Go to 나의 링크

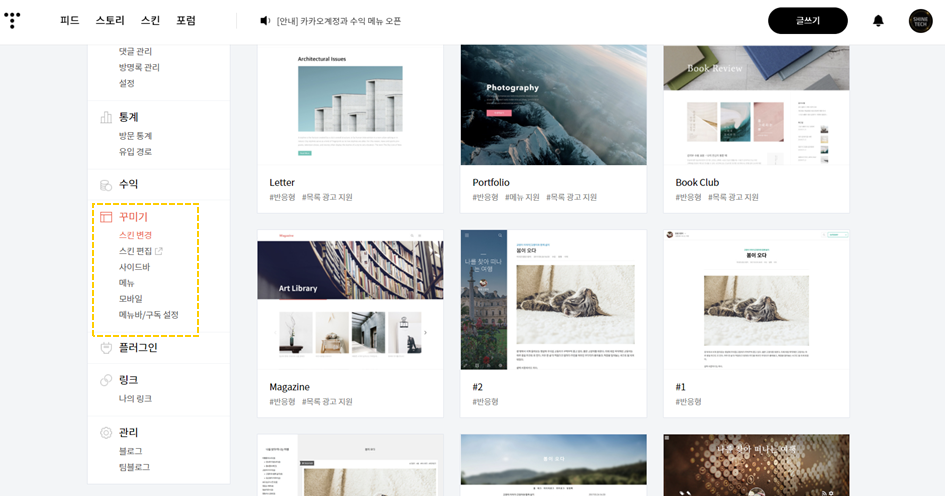click(x=135, y=398)
